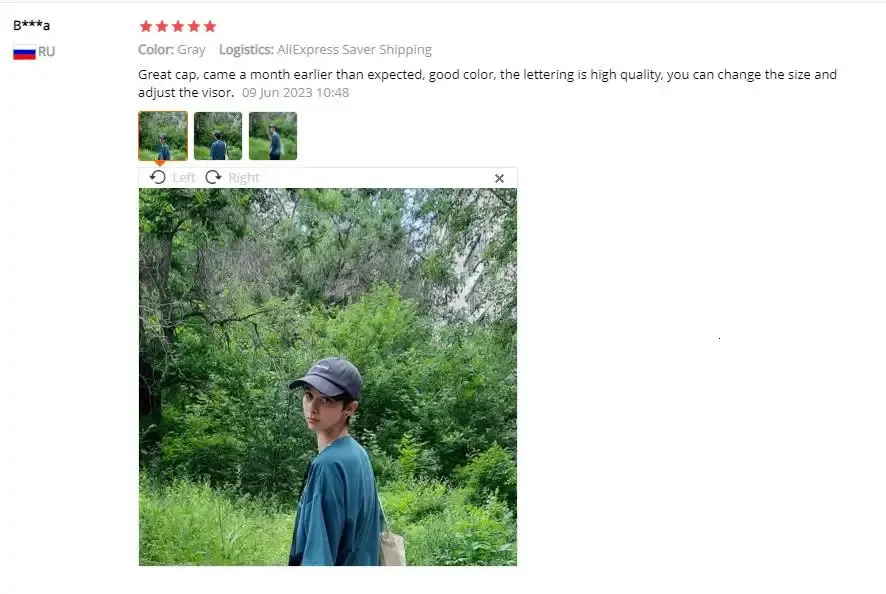886x594 pixels.
Task: Click the fourth rating star
Action: [194, 26]
